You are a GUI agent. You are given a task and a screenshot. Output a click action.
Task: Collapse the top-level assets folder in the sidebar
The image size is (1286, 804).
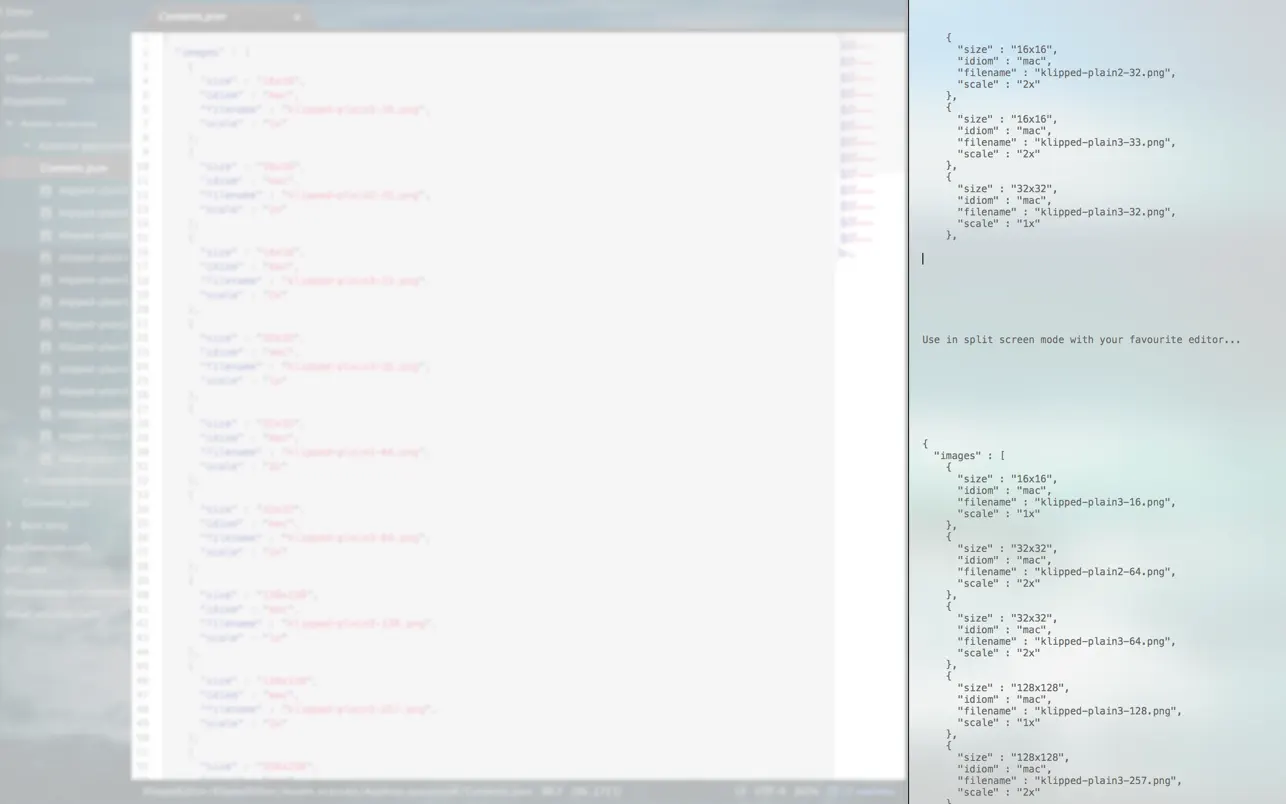click(x=8, y=123)
